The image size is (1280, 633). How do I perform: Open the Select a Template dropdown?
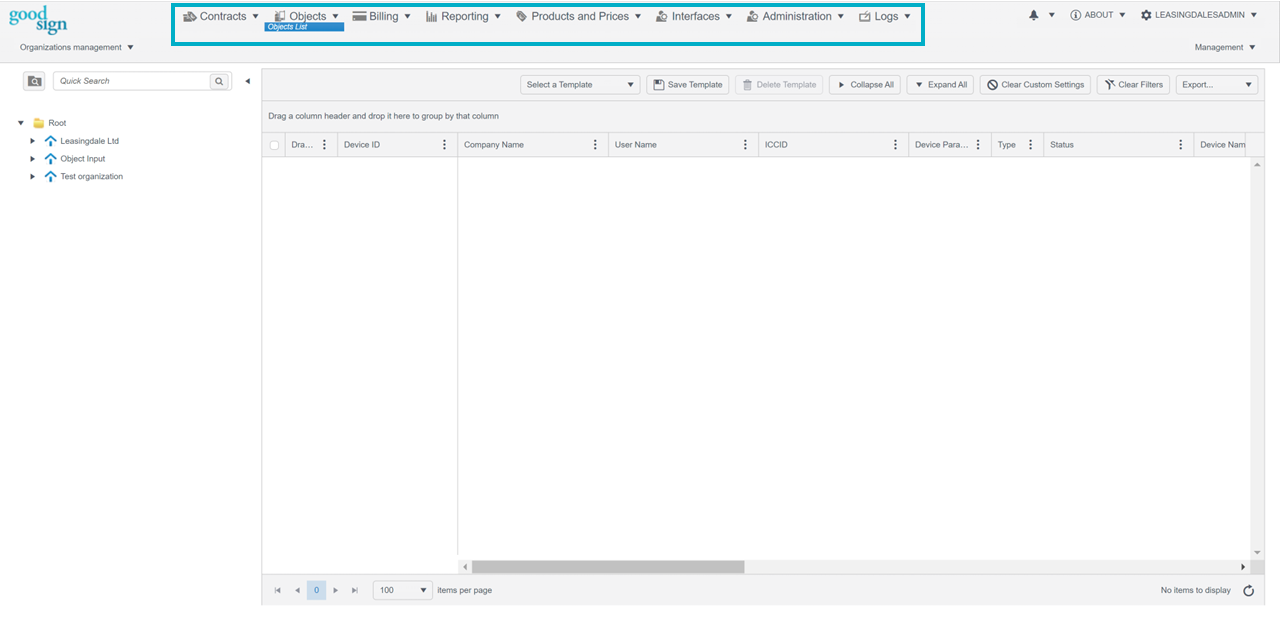pyautogui.click(x=580, y=85)
